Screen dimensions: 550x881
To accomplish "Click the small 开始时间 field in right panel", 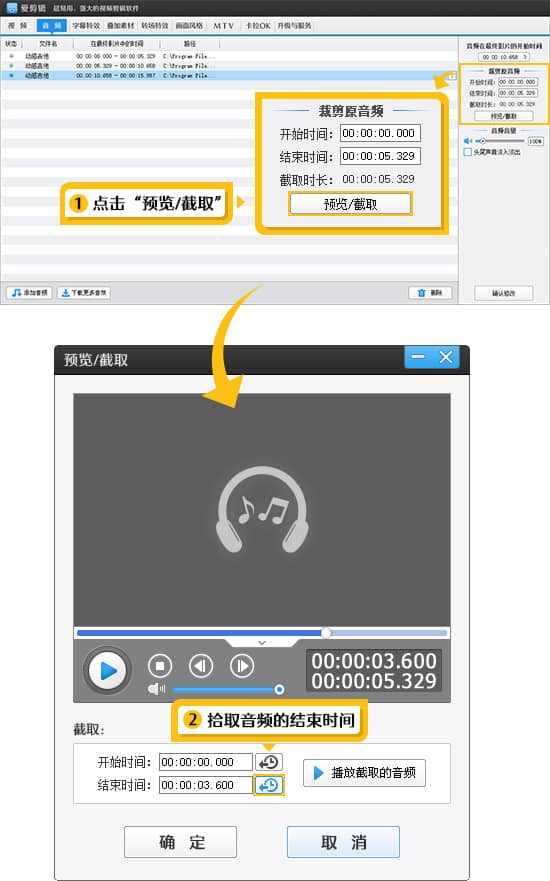I will pyautogui.click(x=517, y=82).
